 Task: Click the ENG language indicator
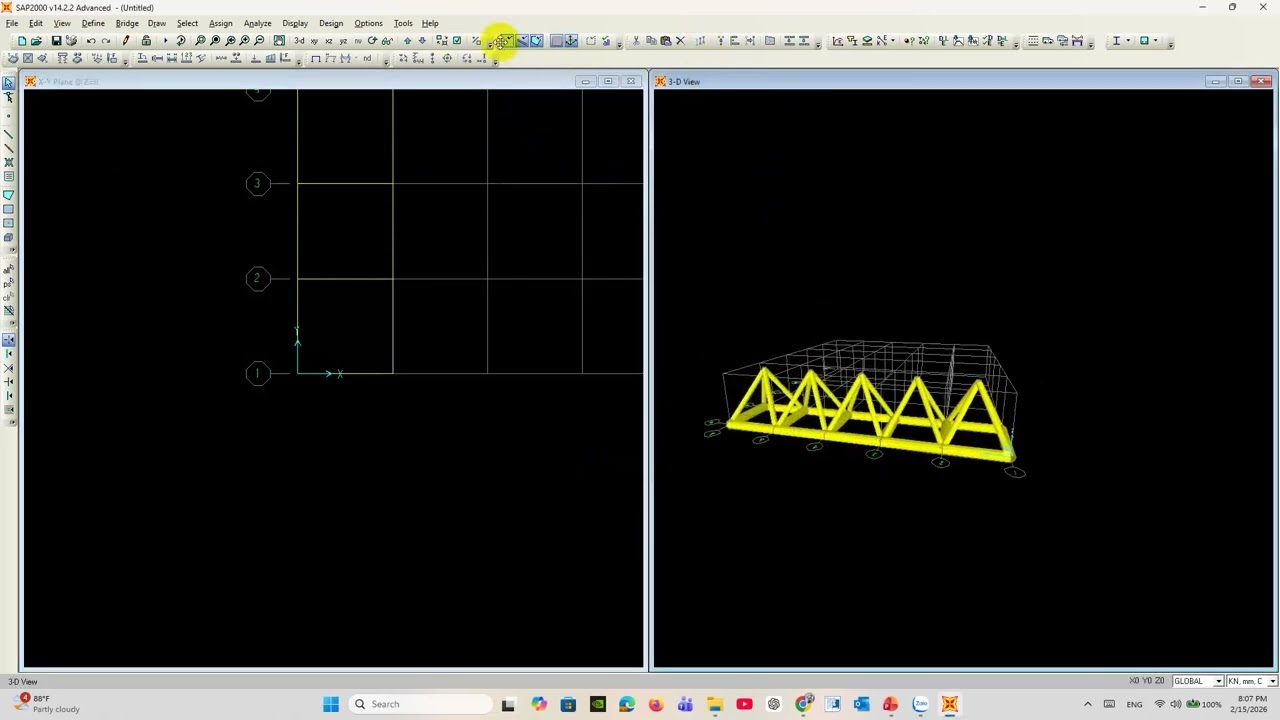[x=1134, y=704]
